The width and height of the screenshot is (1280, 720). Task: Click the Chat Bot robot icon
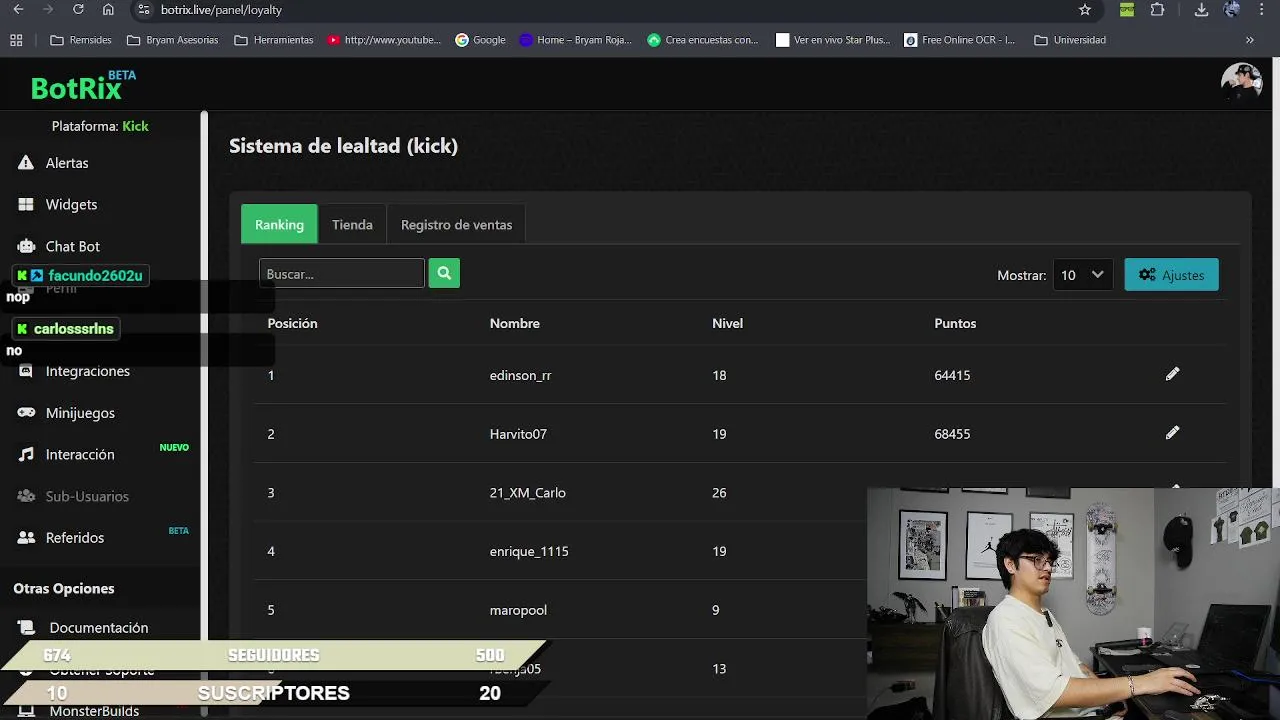click(26, 246)
